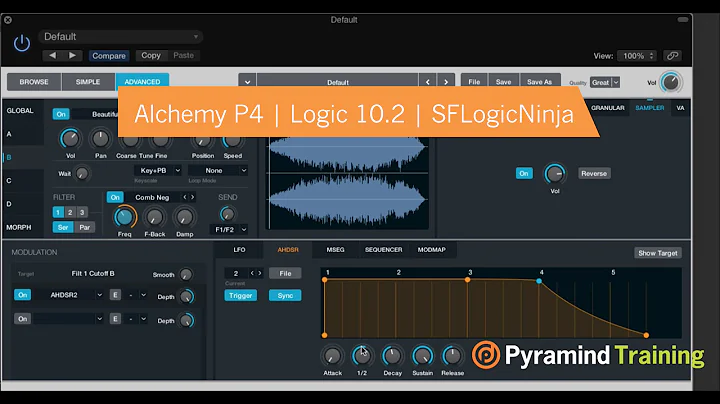Select Par filter routing
The image size is (720, 404).
84,227
